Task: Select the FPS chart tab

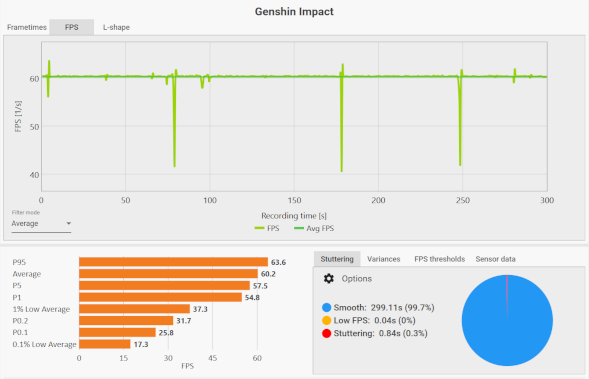Action: (x=71, y=27)
